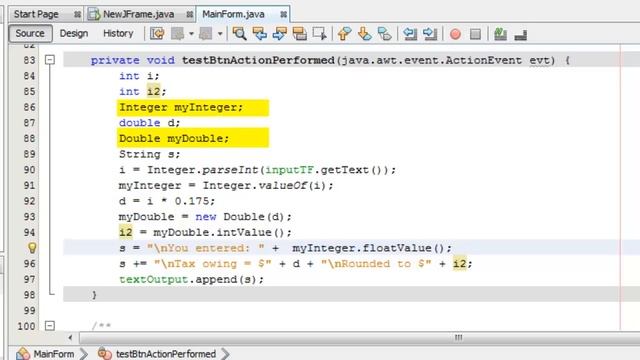640x360 pixels.
Task: Click line number 96 in gutter
Action: pyautogui.click(x=29, y=264)
